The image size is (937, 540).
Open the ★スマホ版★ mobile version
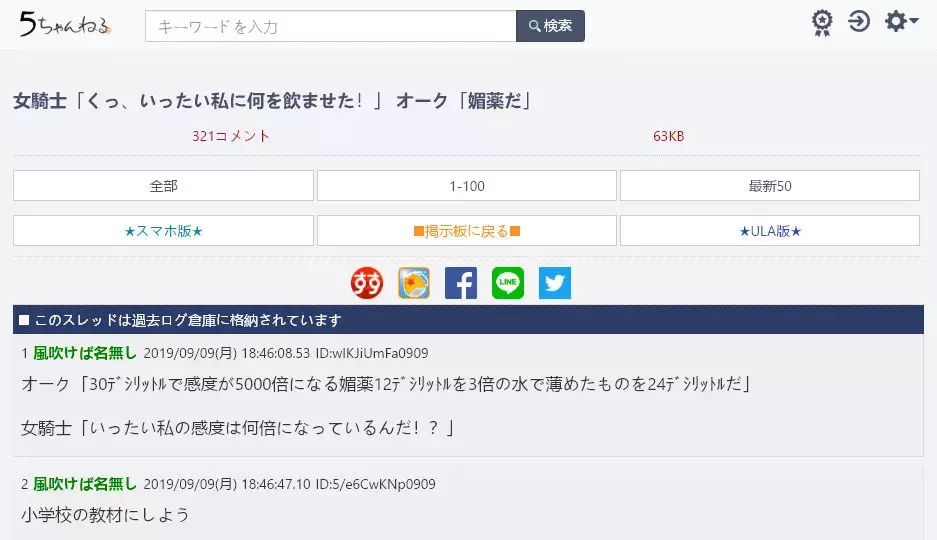click(163, 231)
